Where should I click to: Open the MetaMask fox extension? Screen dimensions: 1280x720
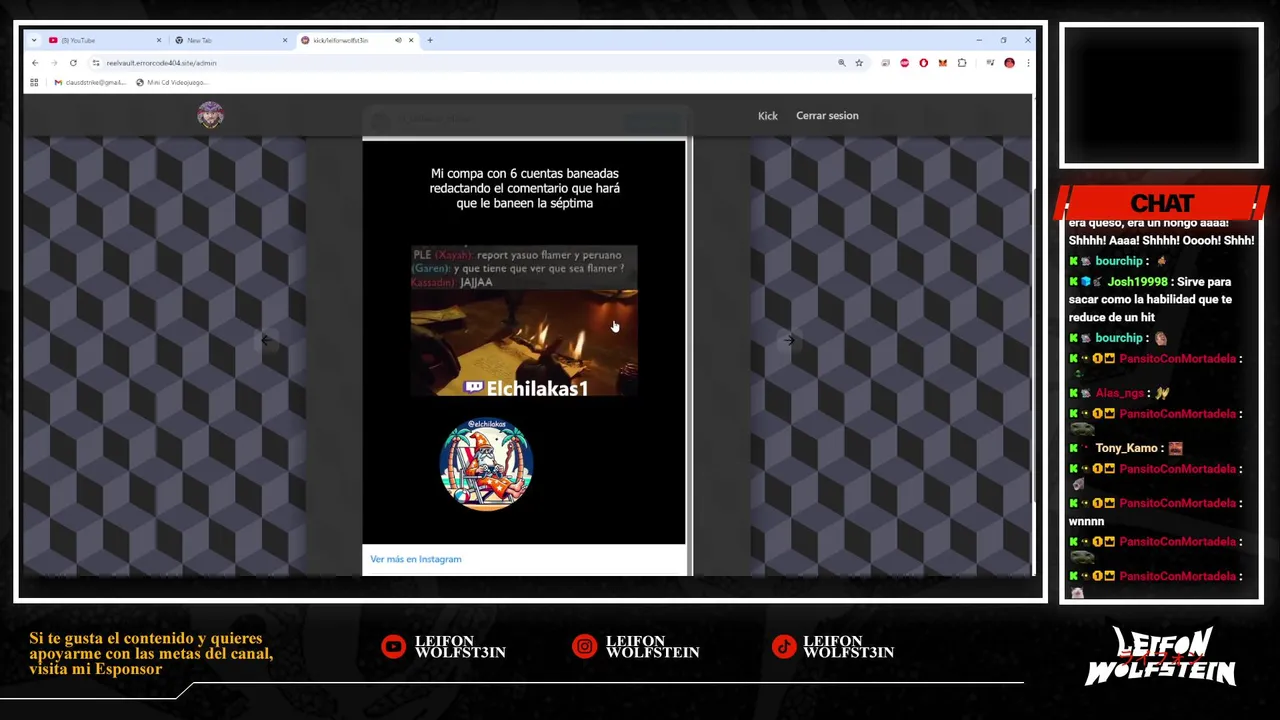click(x=942, y=63)
